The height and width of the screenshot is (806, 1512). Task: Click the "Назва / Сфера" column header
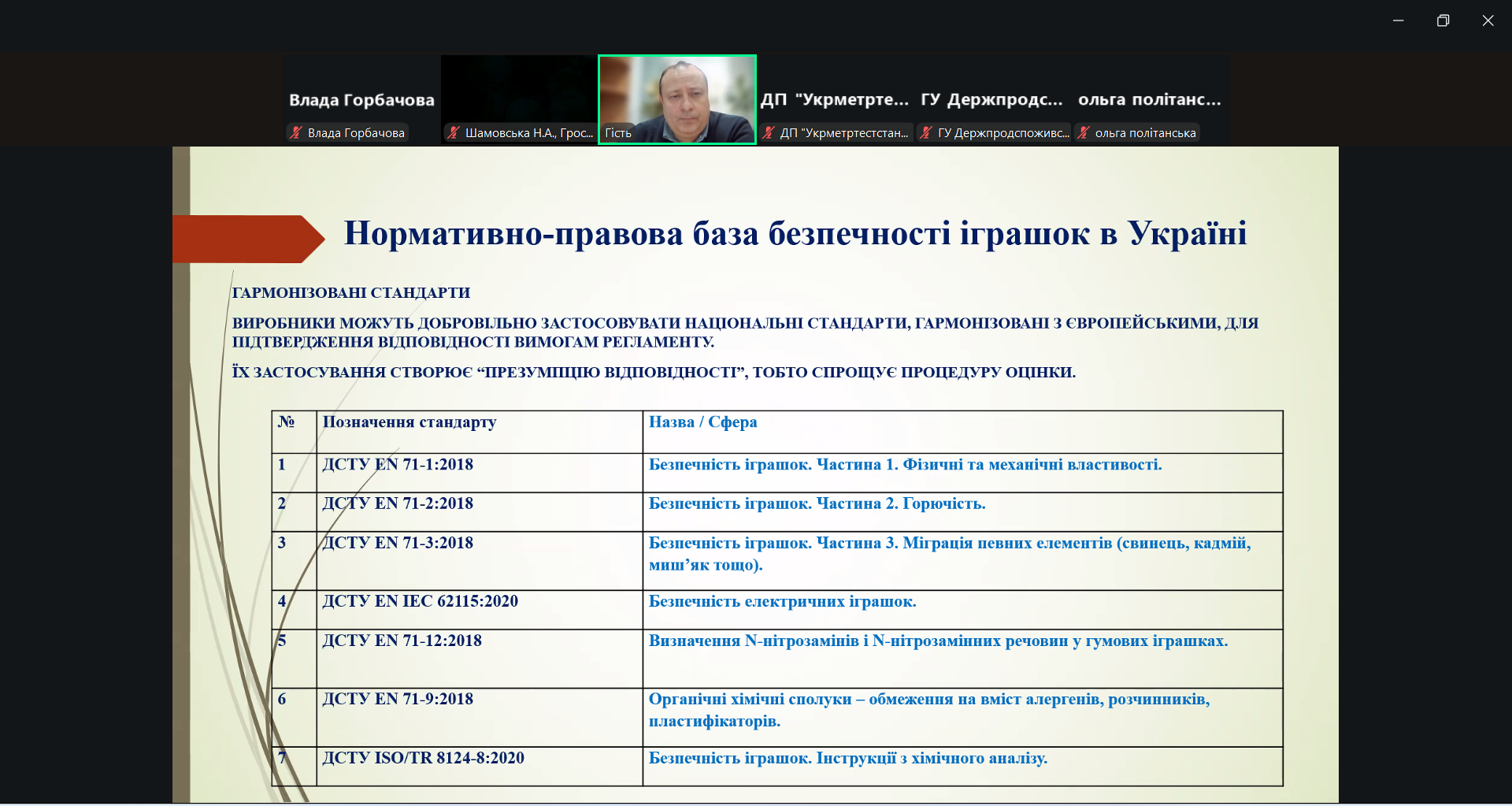[x=702, y=422]
